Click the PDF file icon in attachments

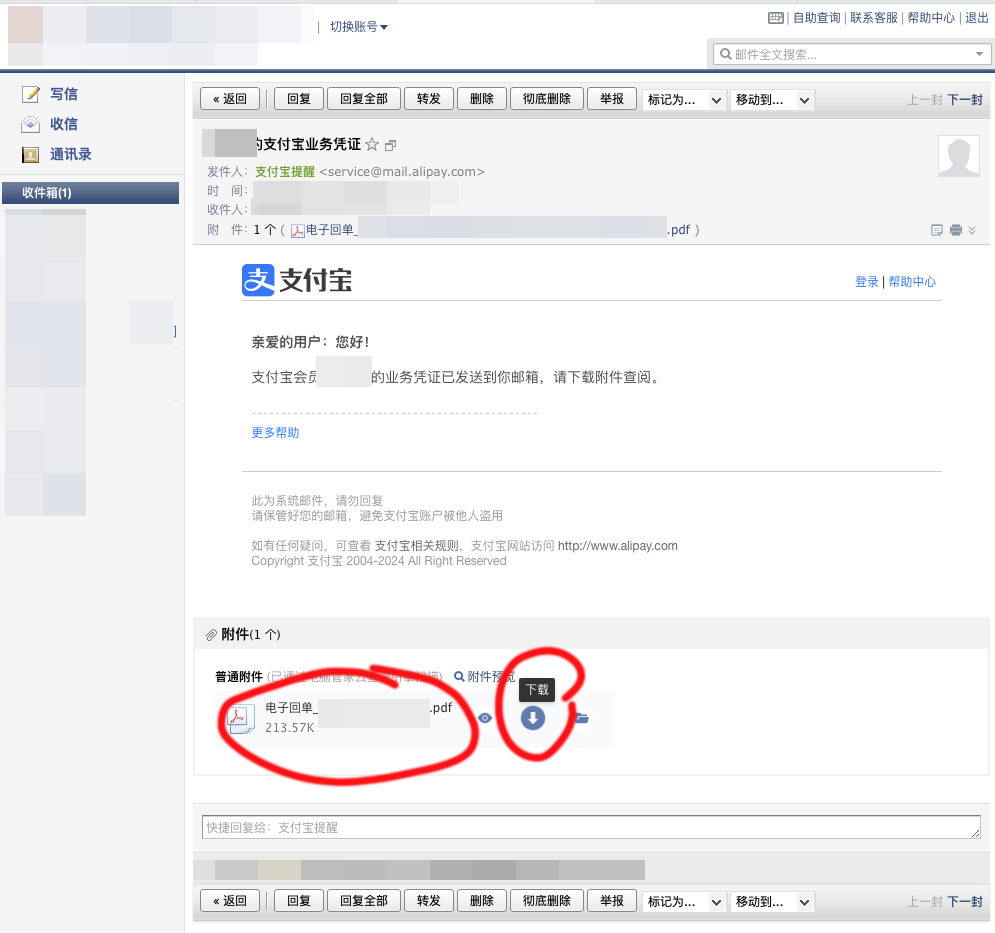pyautogui.click(x=241, y=718)
